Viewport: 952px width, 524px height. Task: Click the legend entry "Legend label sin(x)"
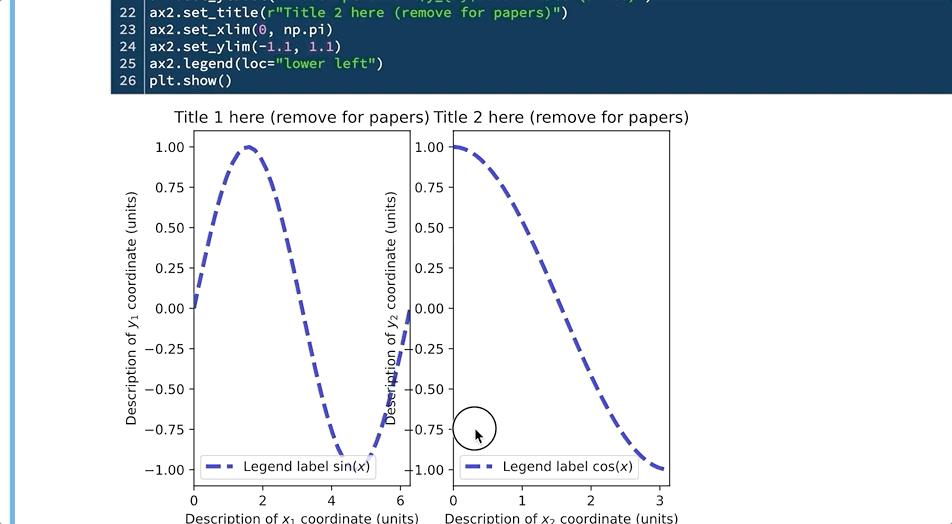click(x=306, y=466)
